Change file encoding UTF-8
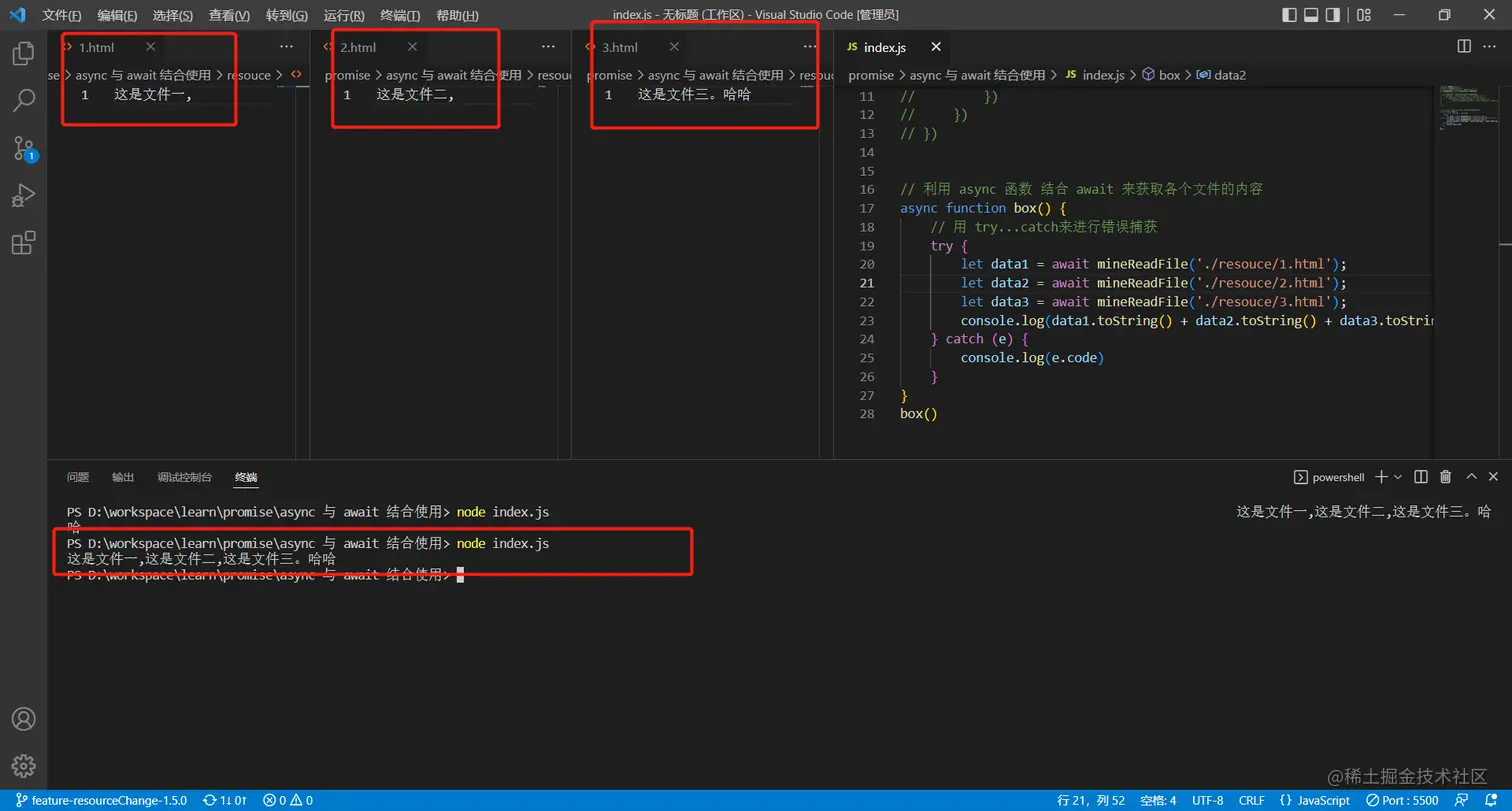The height and width of the screenshot is (811, 1512). tap(1207, 800)
